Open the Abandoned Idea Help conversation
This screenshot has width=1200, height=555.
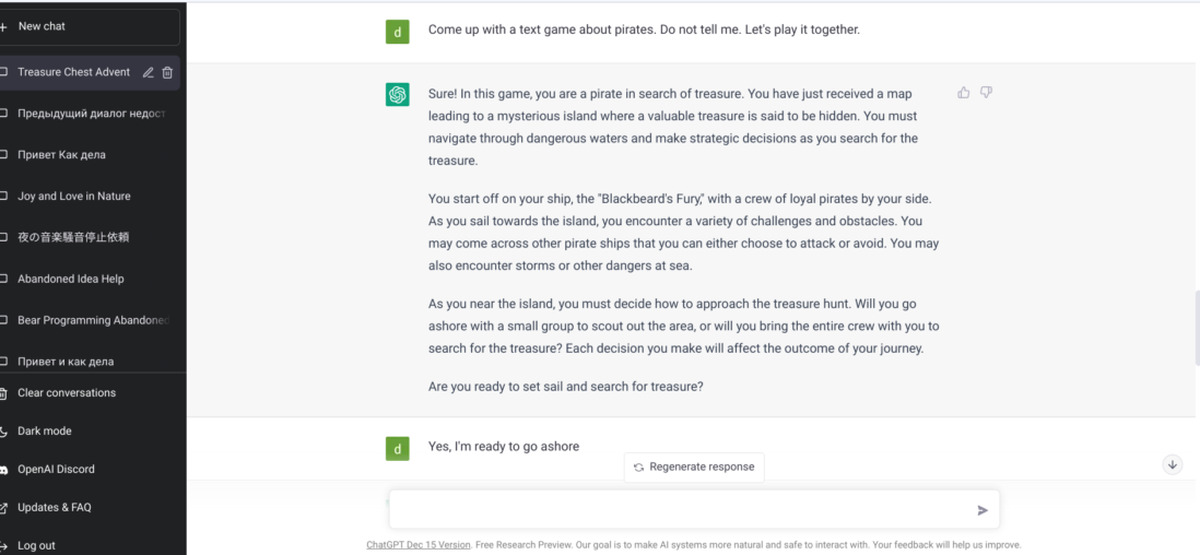[x=71, y=279]
